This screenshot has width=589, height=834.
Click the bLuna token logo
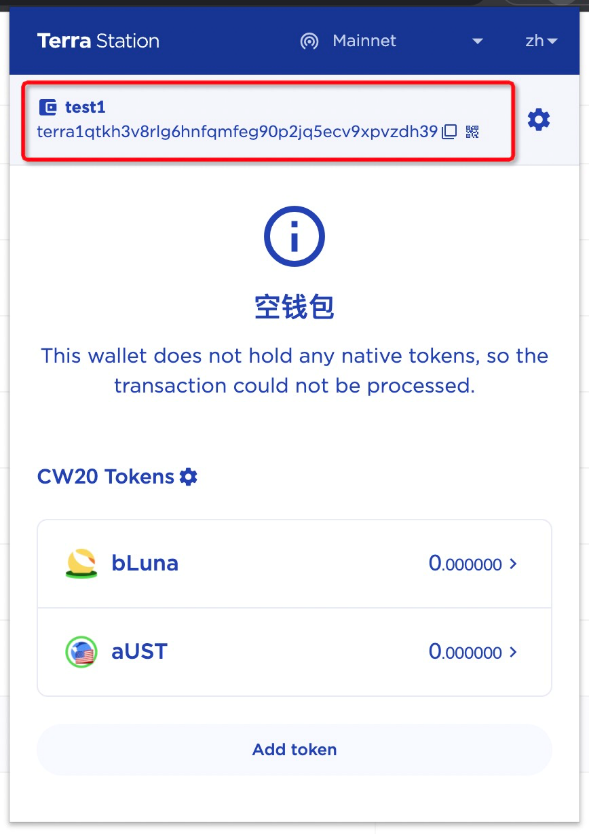coord(81,563)
